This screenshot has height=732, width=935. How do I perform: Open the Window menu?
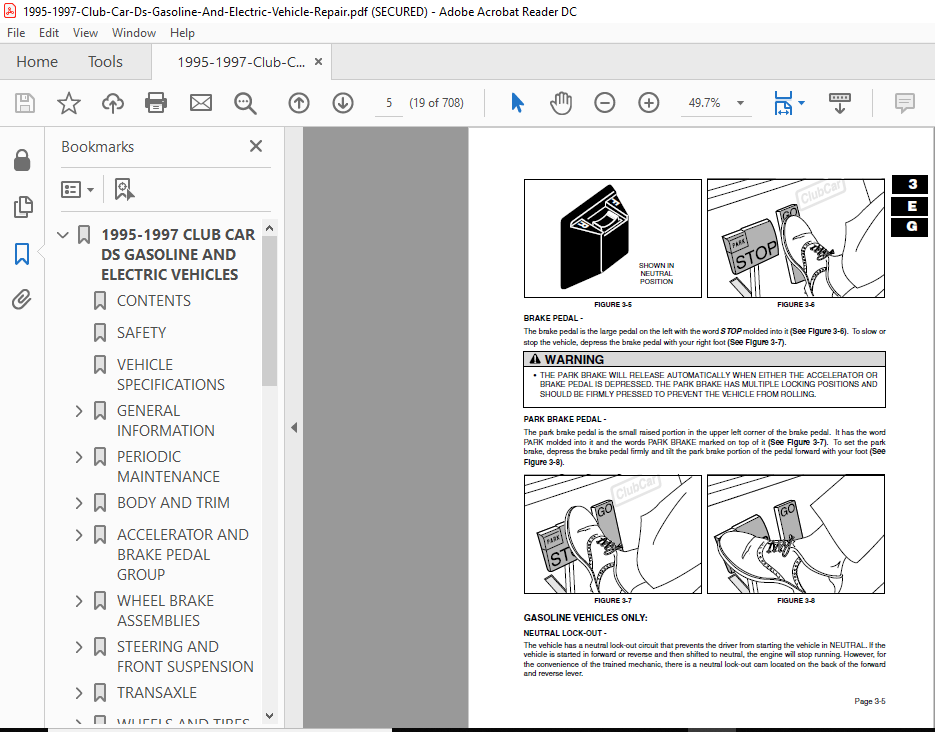tap(134, 33)
